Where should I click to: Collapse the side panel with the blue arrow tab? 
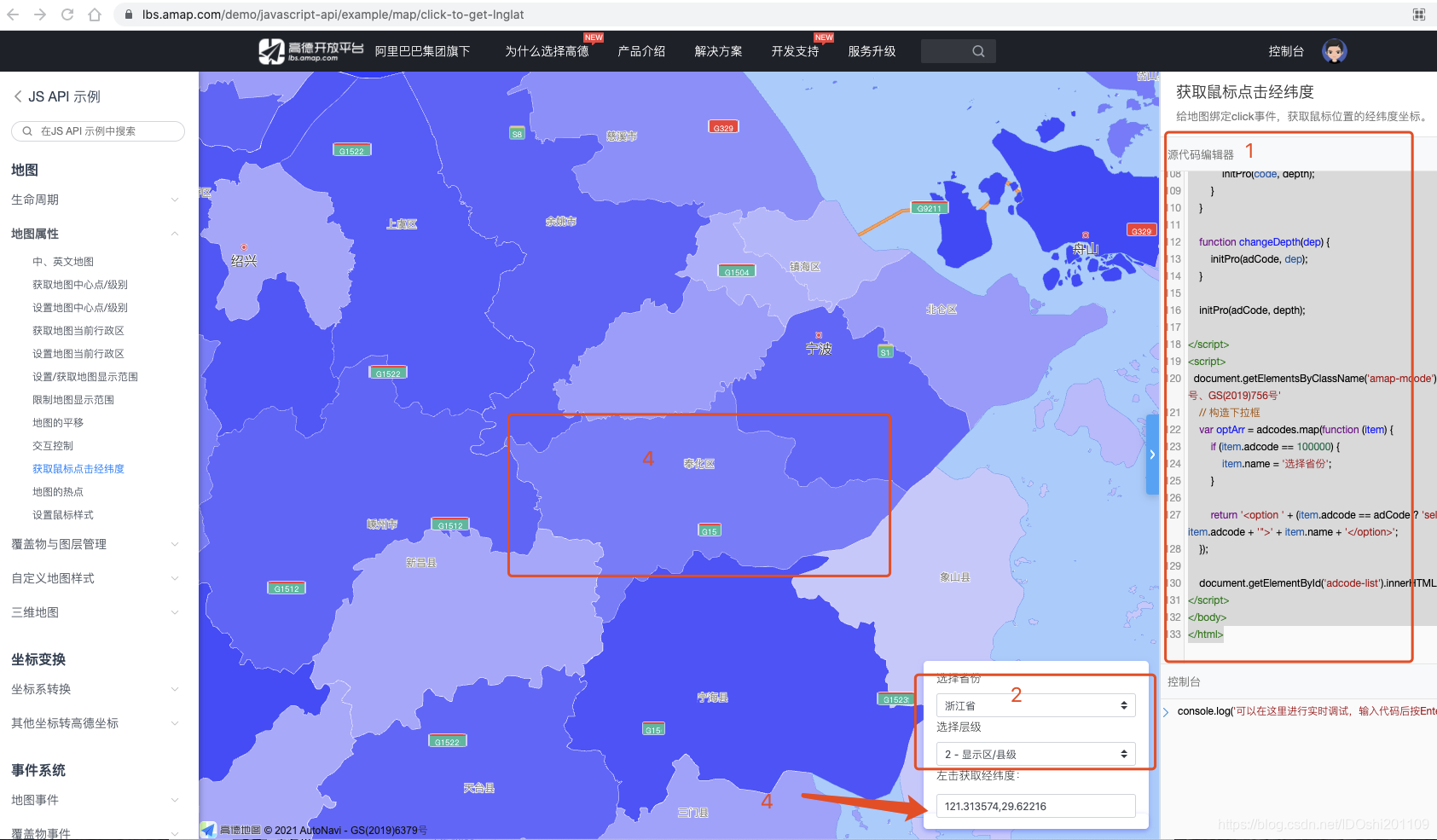[x=1152, y=455]
